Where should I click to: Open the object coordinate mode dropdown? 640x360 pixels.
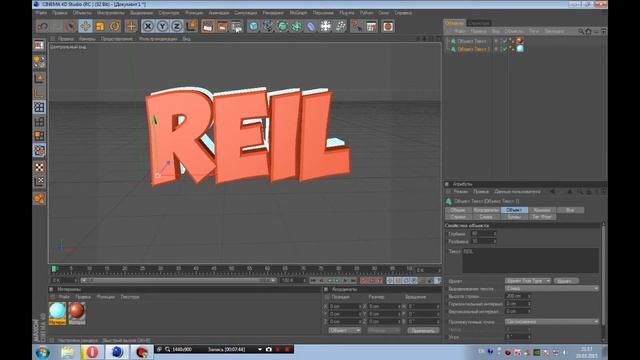(344, 330)
